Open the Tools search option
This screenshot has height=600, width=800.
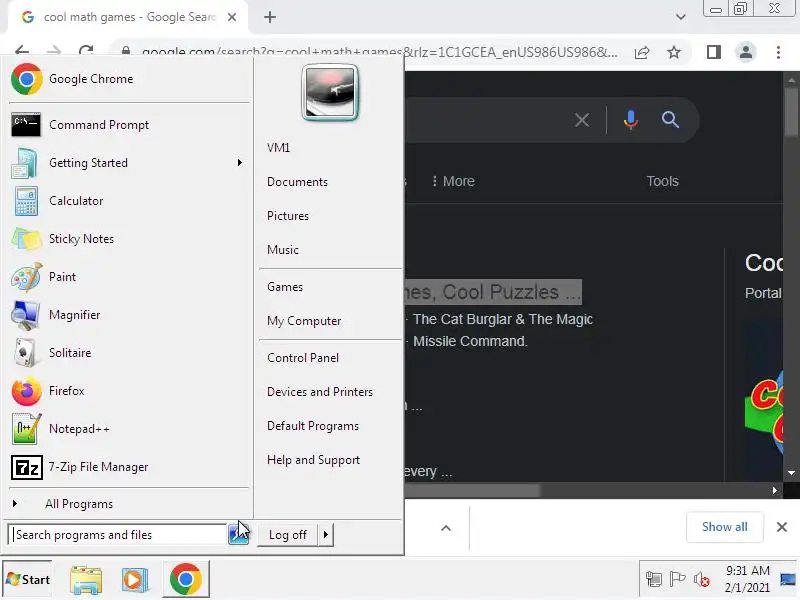[x=662, y=181]
